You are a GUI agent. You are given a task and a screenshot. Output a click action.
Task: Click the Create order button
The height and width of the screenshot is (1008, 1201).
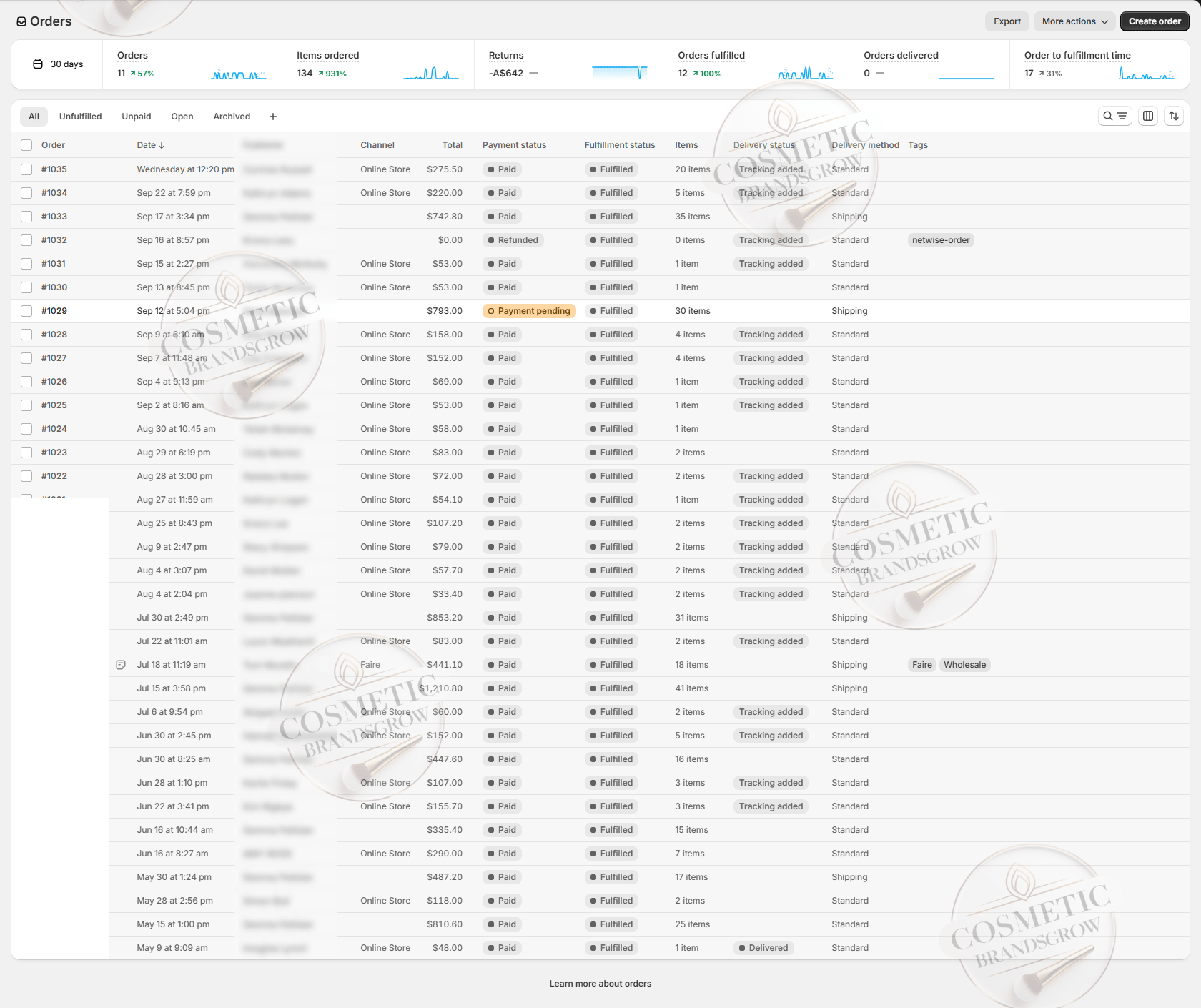pos(1154,21)
